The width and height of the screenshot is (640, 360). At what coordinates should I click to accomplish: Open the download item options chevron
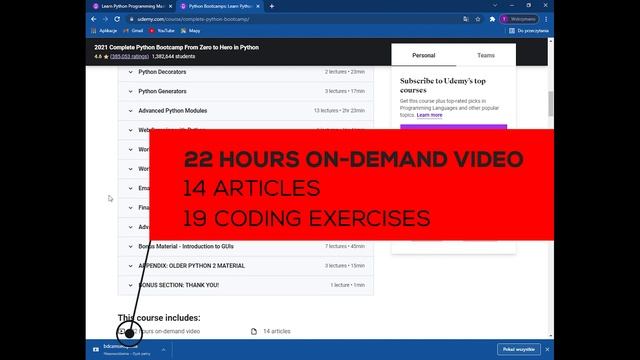click(163, 350)
